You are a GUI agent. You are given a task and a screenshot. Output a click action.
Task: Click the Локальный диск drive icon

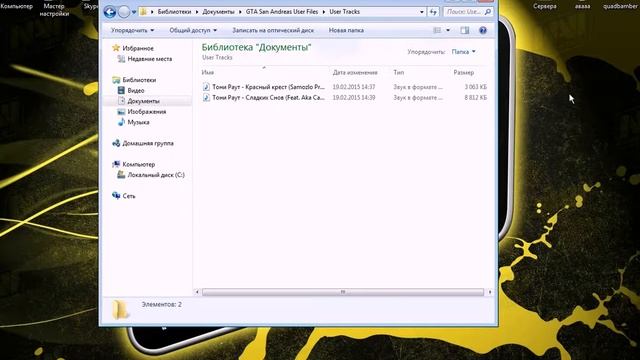point(121,175)
